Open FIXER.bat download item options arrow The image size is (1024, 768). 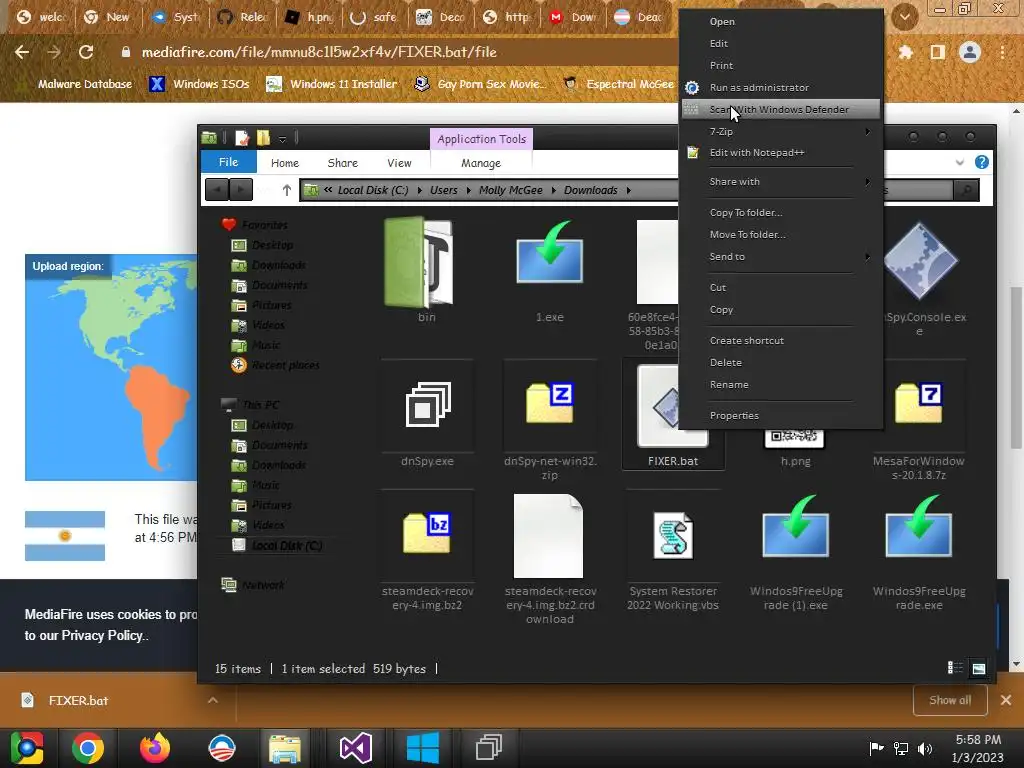(x=212, y=700)
